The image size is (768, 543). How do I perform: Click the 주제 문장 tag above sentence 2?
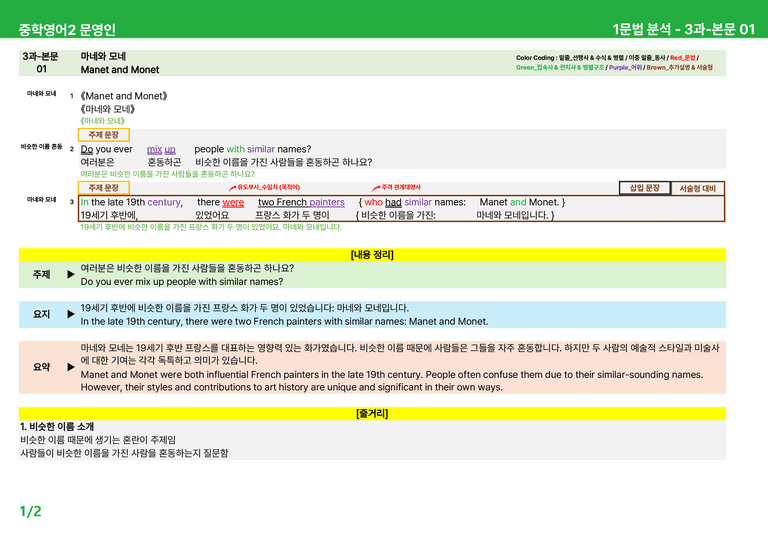(x=104, y=135)
